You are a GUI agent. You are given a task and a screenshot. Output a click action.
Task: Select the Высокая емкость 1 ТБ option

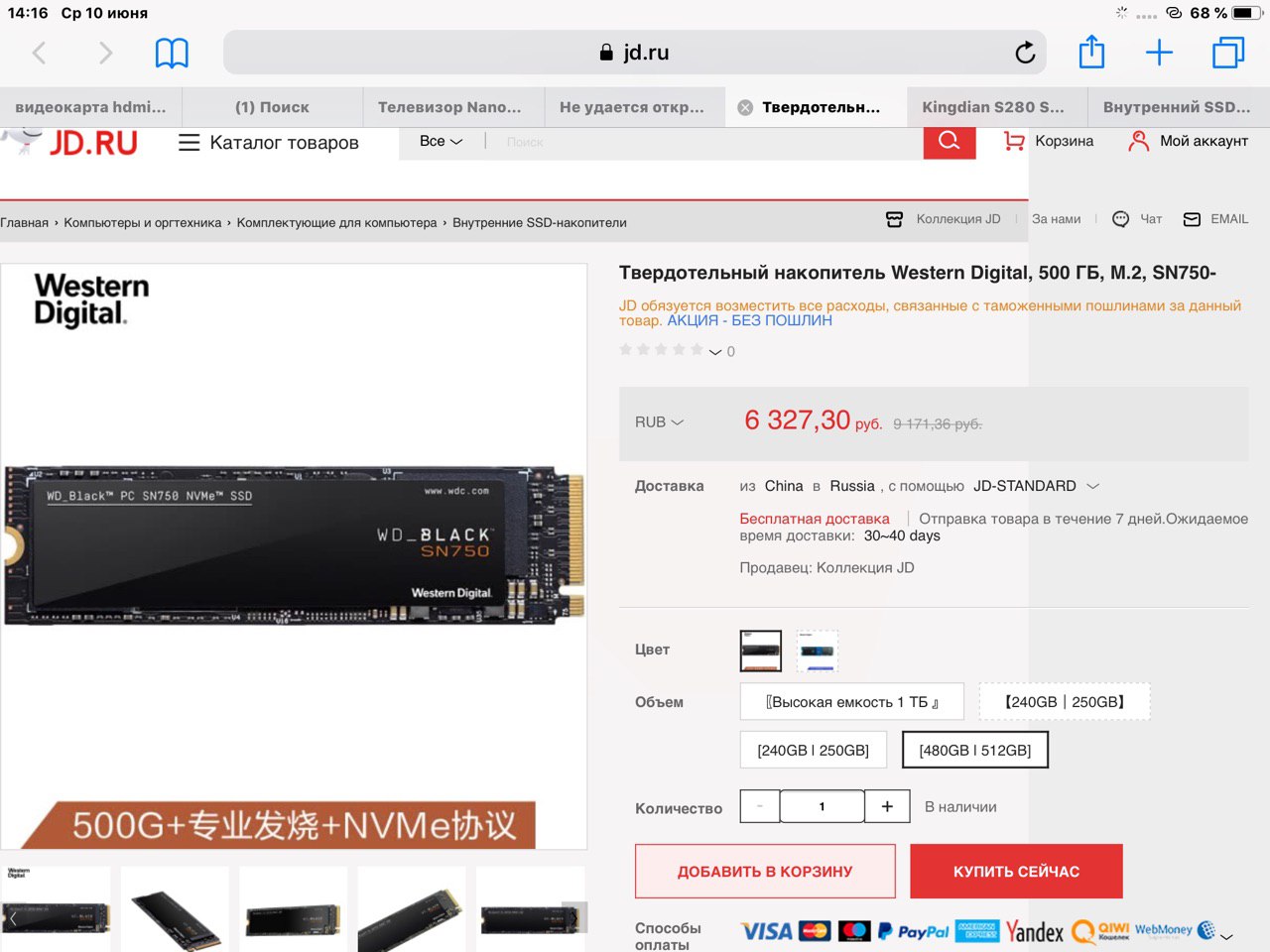pyautogui.click(x=852, y=702)
